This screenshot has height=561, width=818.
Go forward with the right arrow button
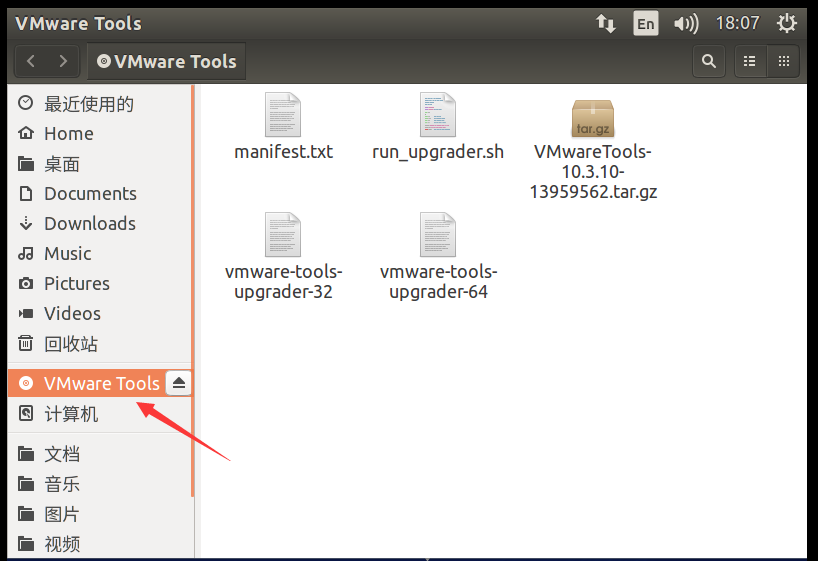(63, 62)
